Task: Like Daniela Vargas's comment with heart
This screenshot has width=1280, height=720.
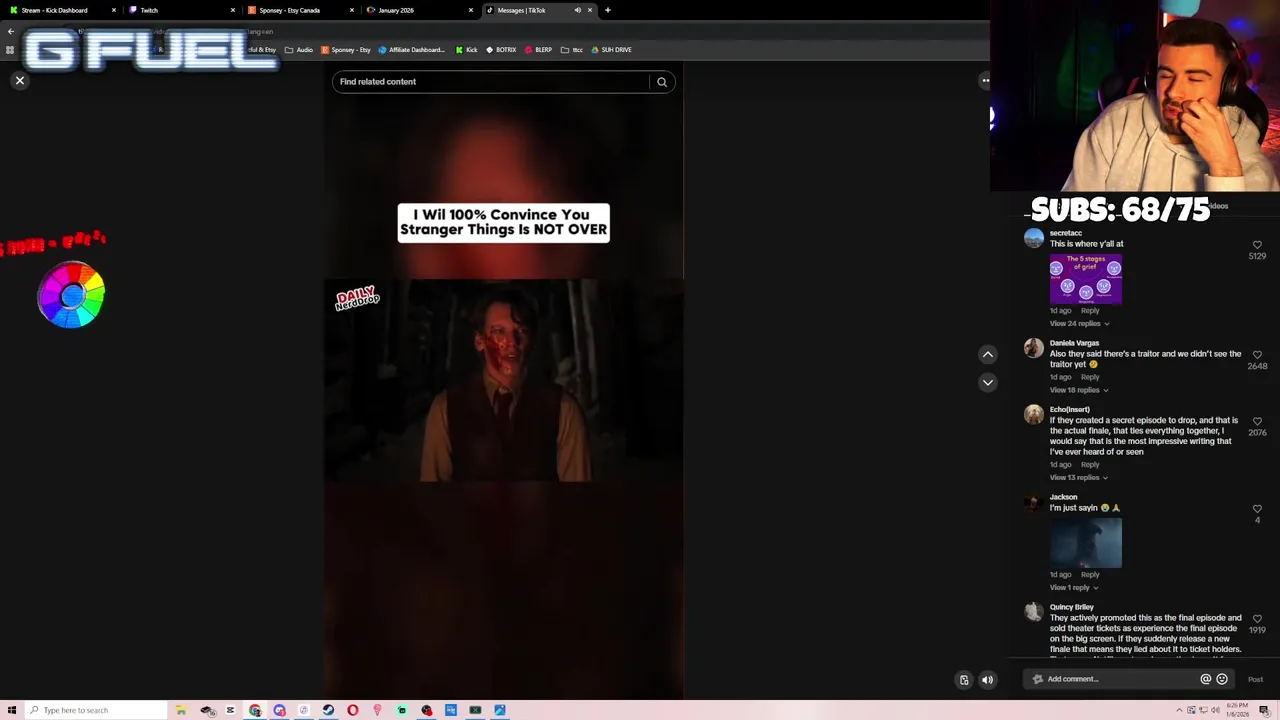Action: click(1257, 355)
